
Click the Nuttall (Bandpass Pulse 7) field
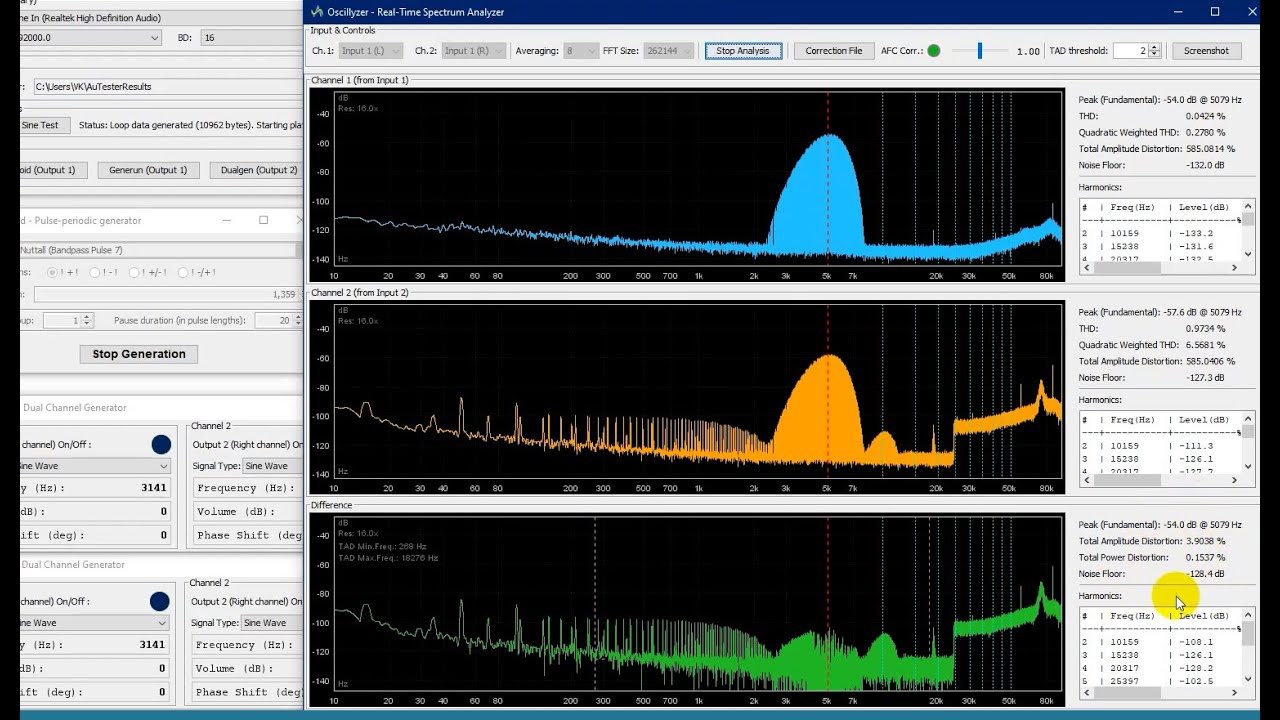[160, 250]
